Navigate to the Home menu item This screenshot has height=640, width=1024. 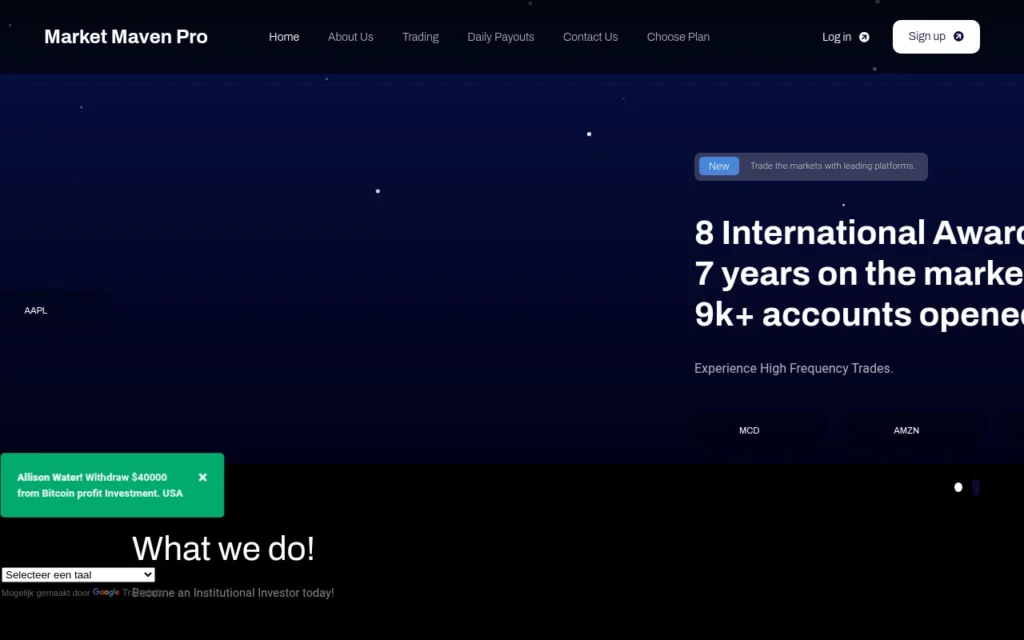click(x=284, y=37)
